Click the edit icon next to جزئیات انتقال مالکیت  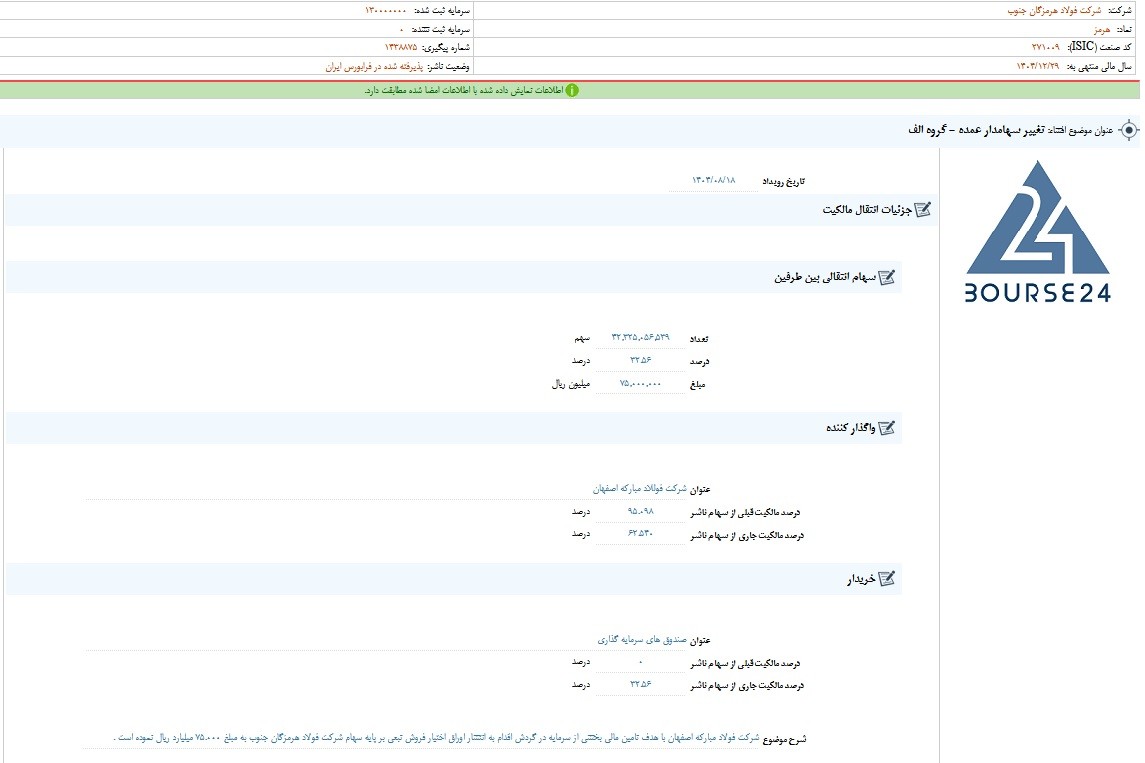[x=923, y=210]
